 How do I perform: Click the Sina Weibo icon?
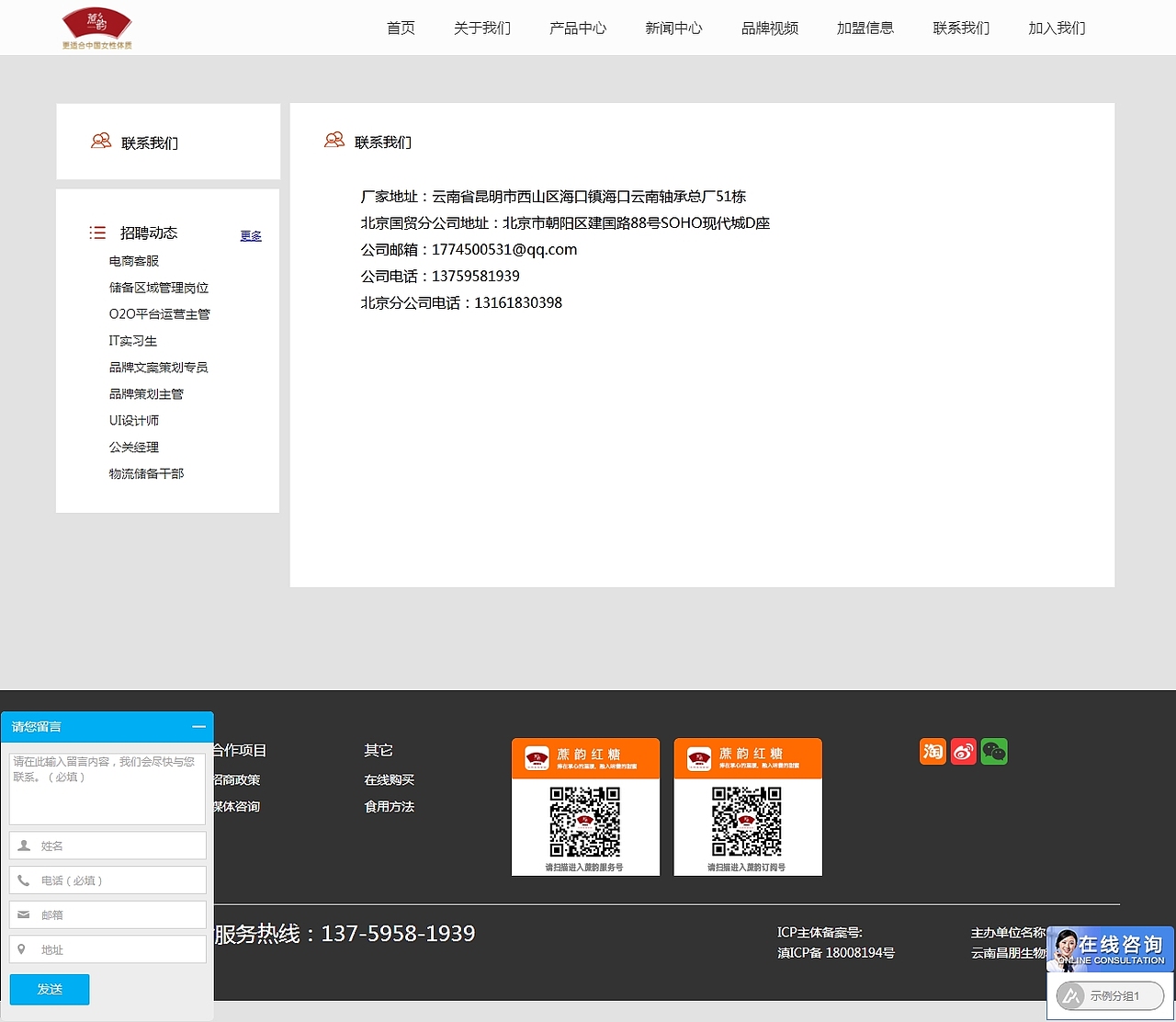pyautogui.click(x=963, y=751)
